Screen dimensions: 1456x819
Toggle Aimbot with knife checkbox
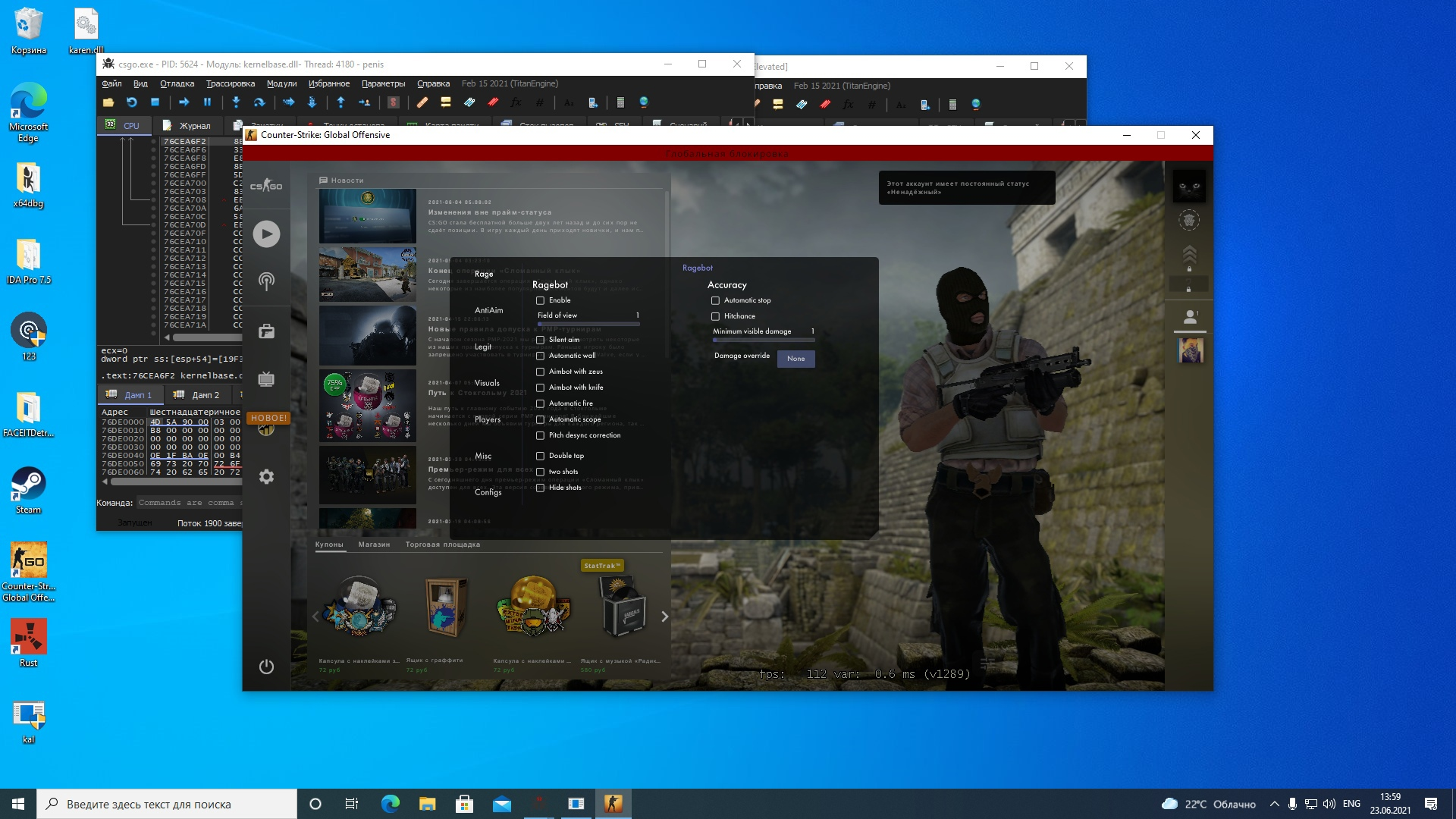click(x=540, y=388)
